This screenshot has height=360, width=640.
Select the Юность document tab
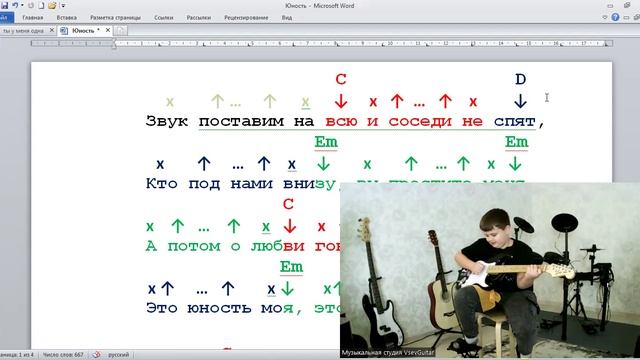click(86, 31)
